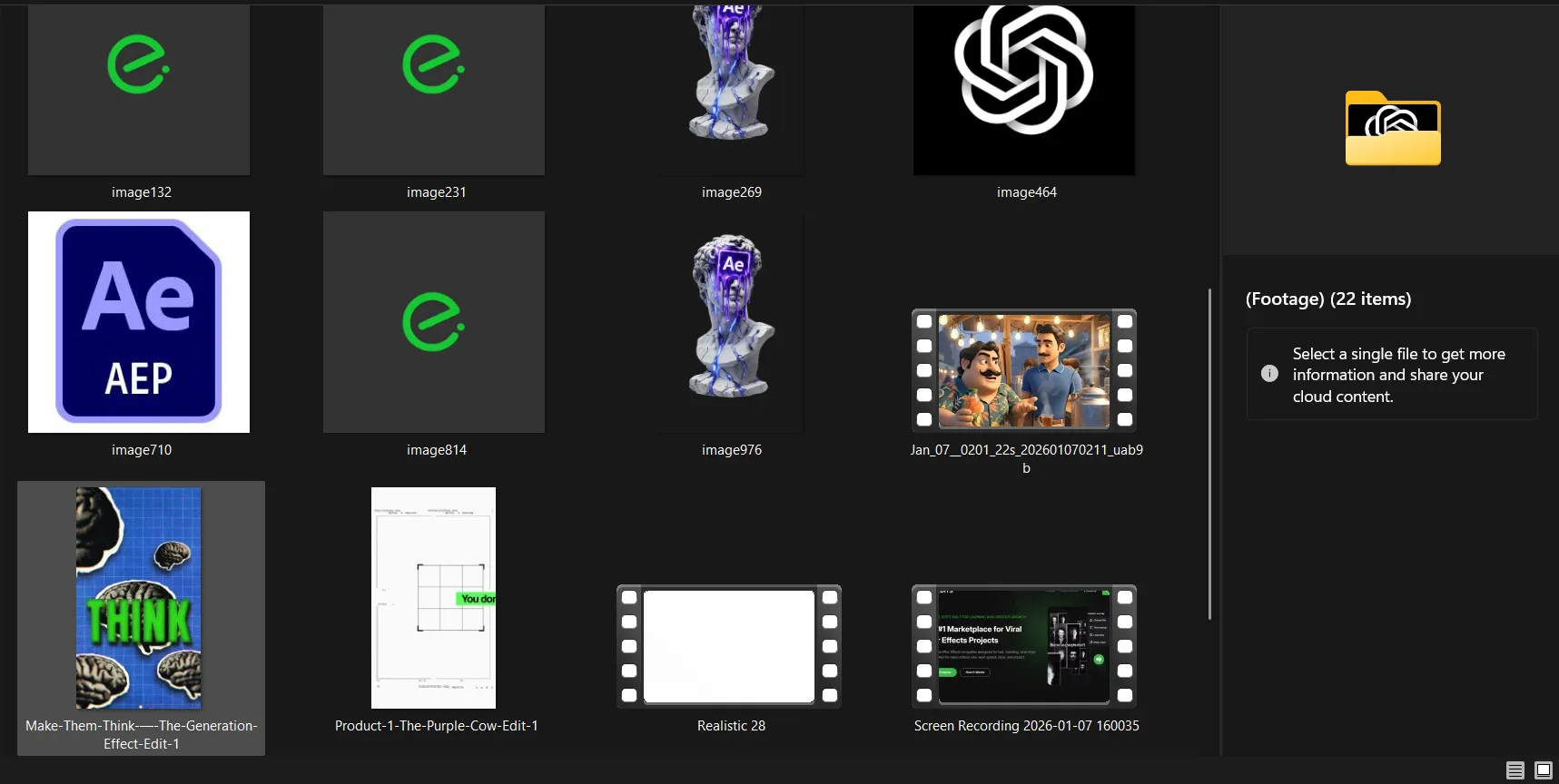Select the image231 file icon
This screenshot has height=784, width=1559.
point(434,89)
